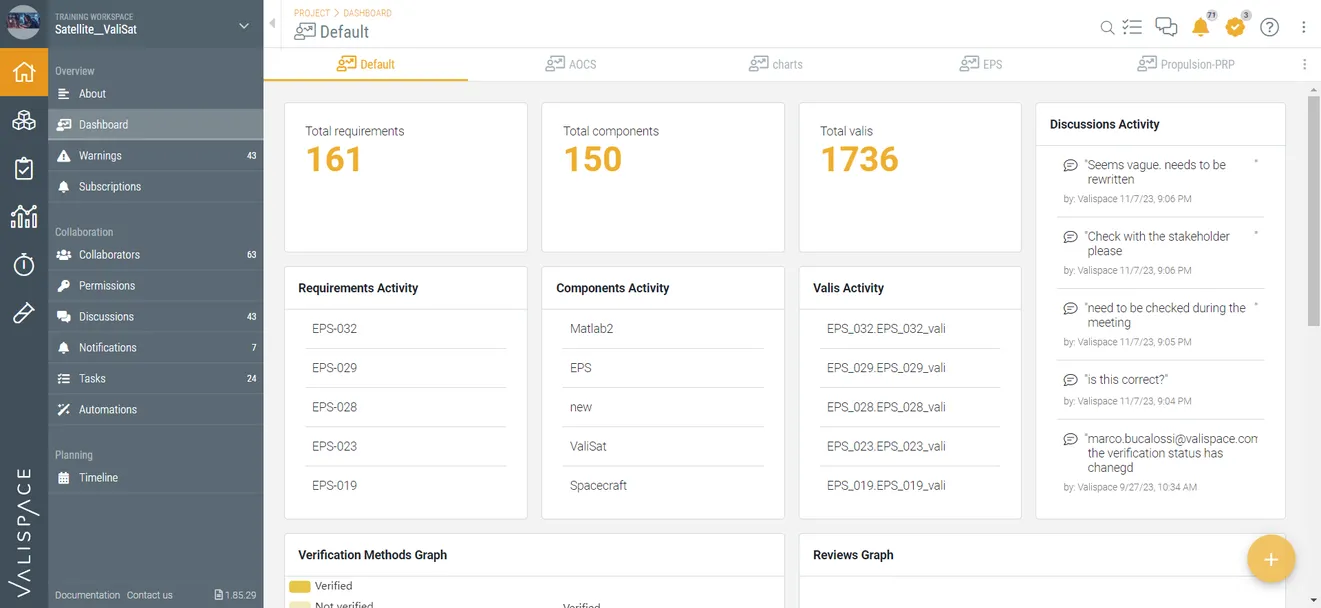The image size is (1321, 608).
Task: Open the Analysis chart icon in sidebar
Action: [24, 216]
